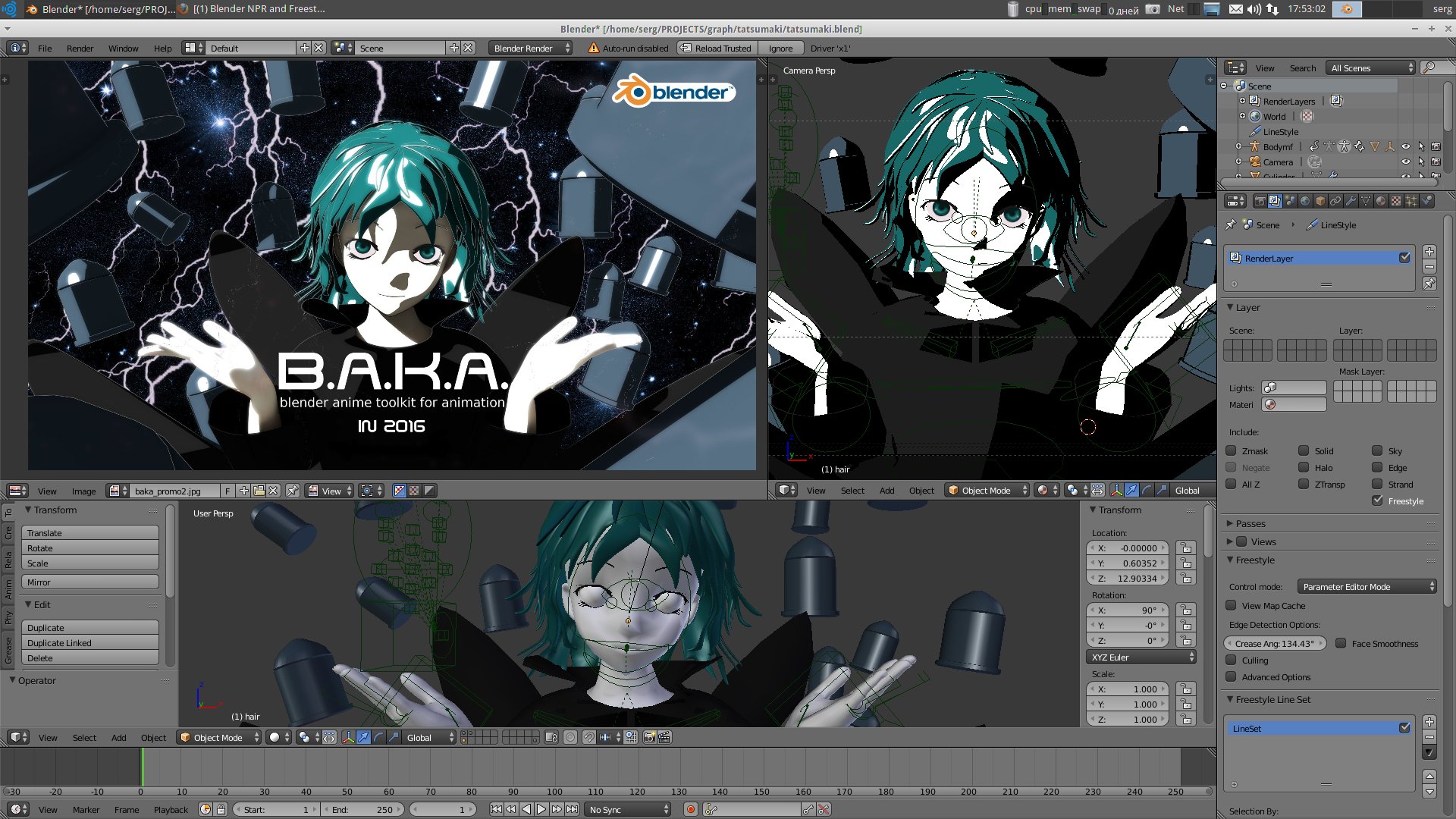
Task: Open the Marker menu in timeline
Action: [86, 809]
